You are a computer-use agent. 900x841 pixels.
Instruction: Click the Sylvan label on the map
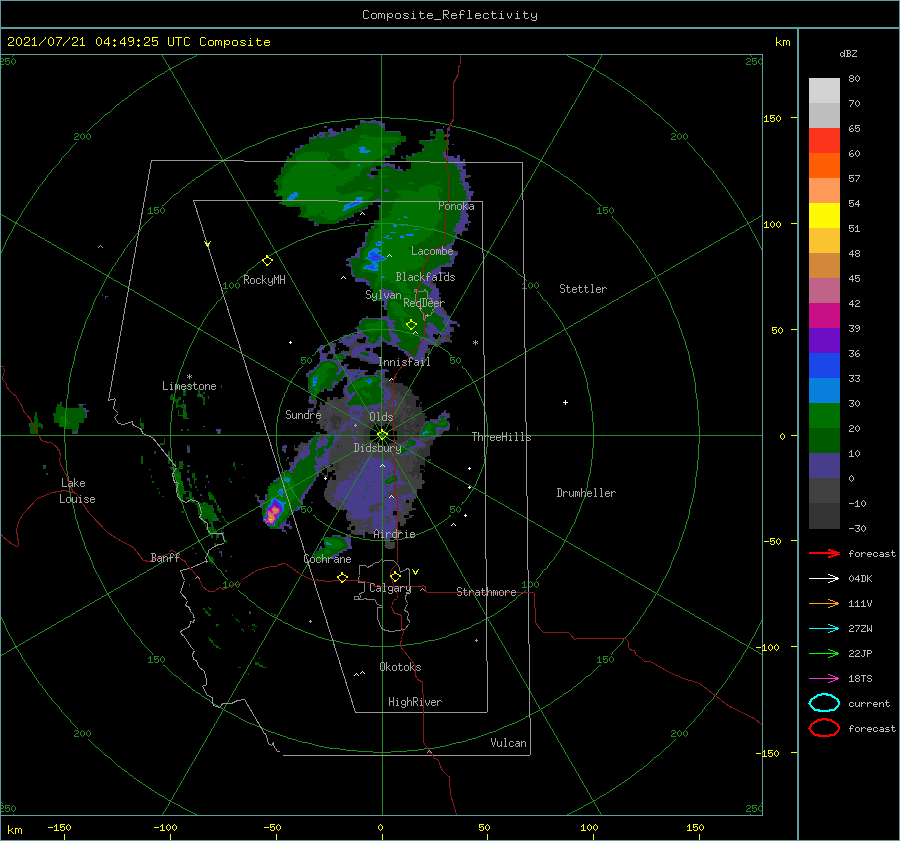[383, 295]
